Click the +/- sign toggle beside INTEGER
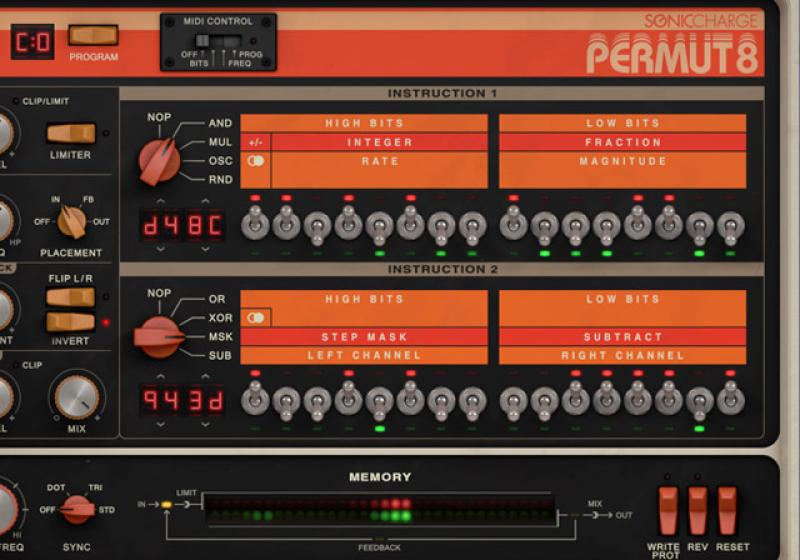This screenshot has height=560, width=800. coord(256,142)
